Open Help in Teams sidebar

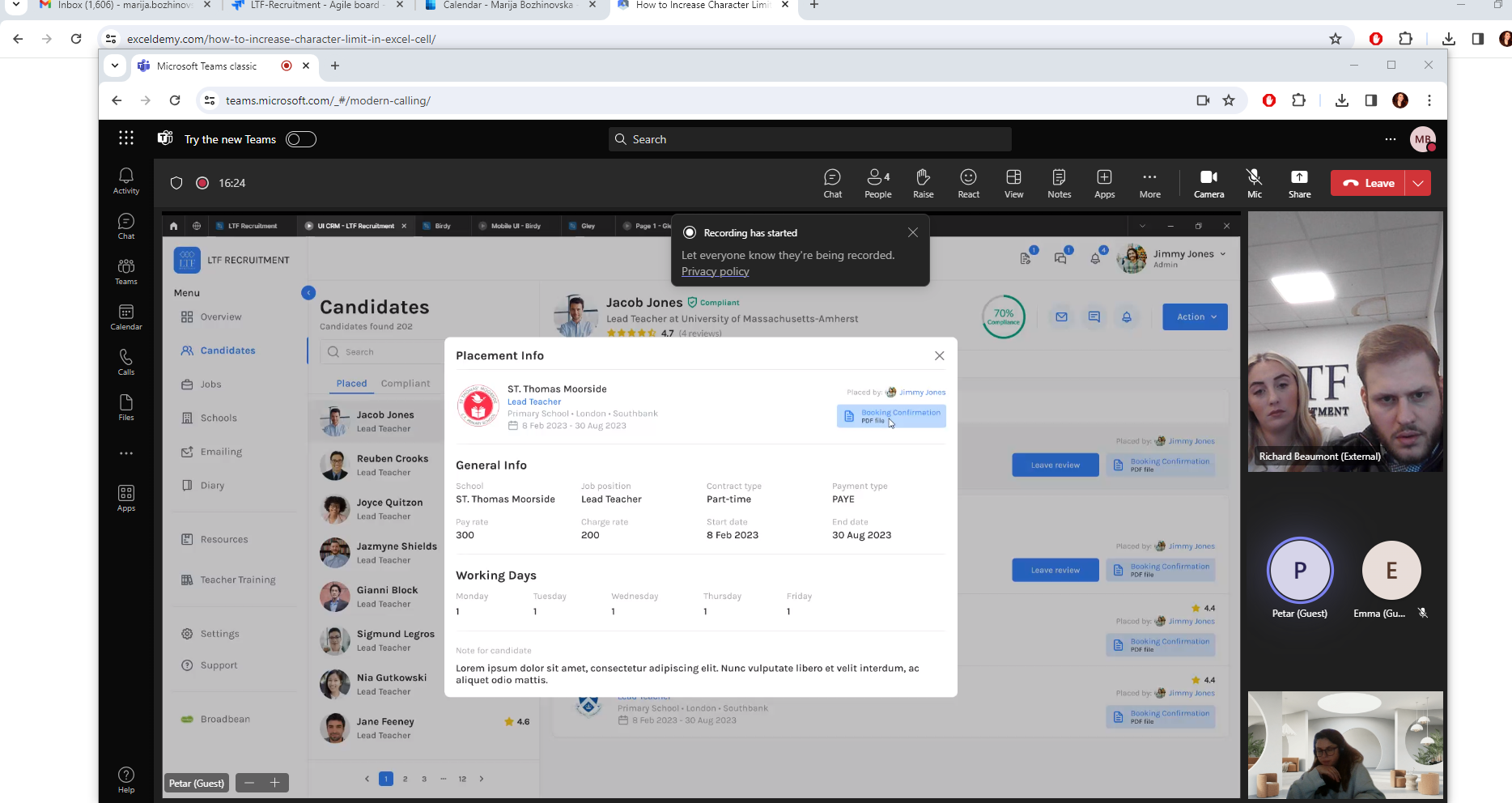(x=126, y=780)
